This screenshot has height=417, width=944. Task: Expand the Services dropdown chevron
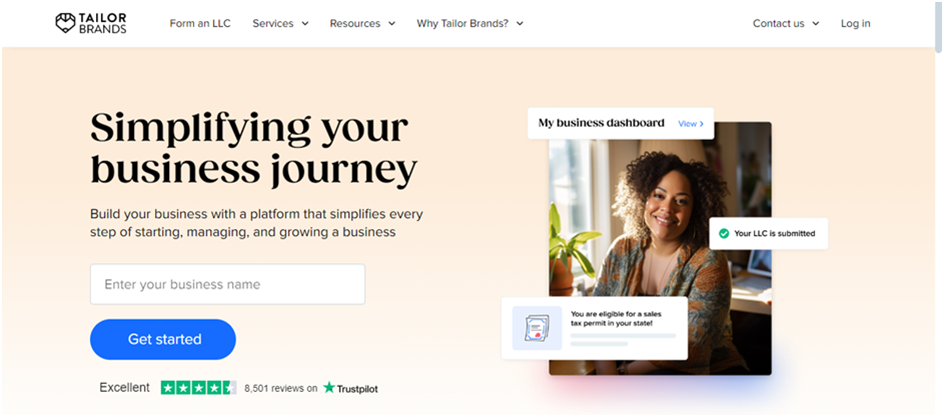(305, 23)
